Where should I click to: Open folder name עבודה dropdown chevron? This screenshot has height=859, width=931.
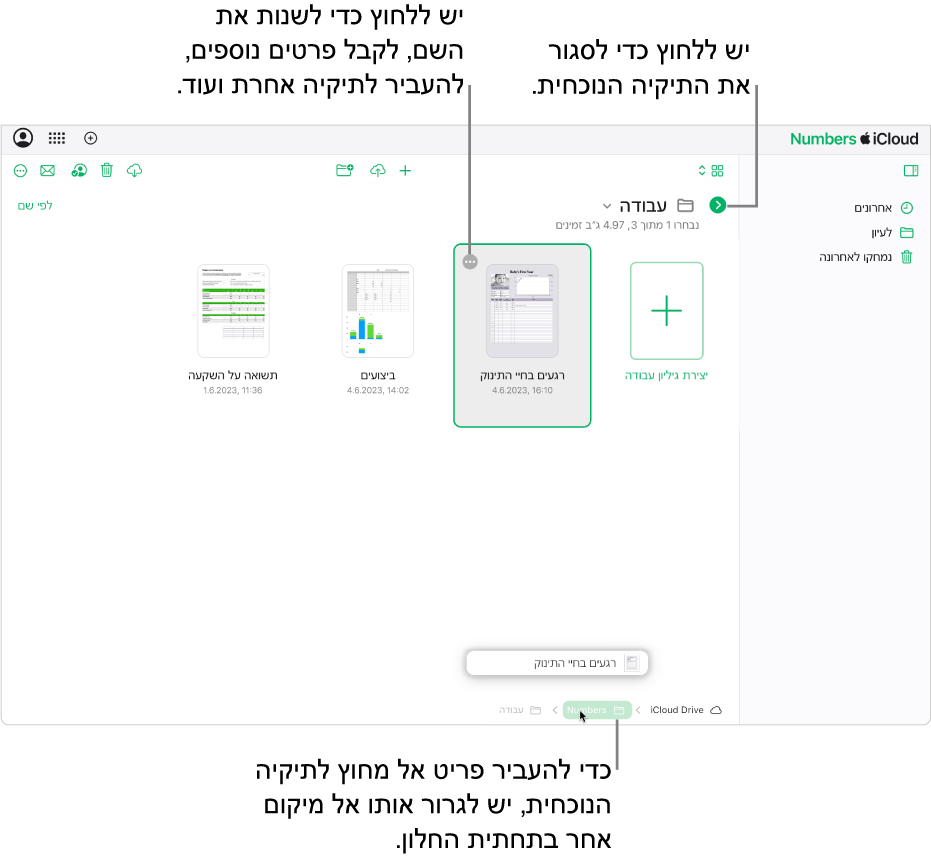point(607,206)
